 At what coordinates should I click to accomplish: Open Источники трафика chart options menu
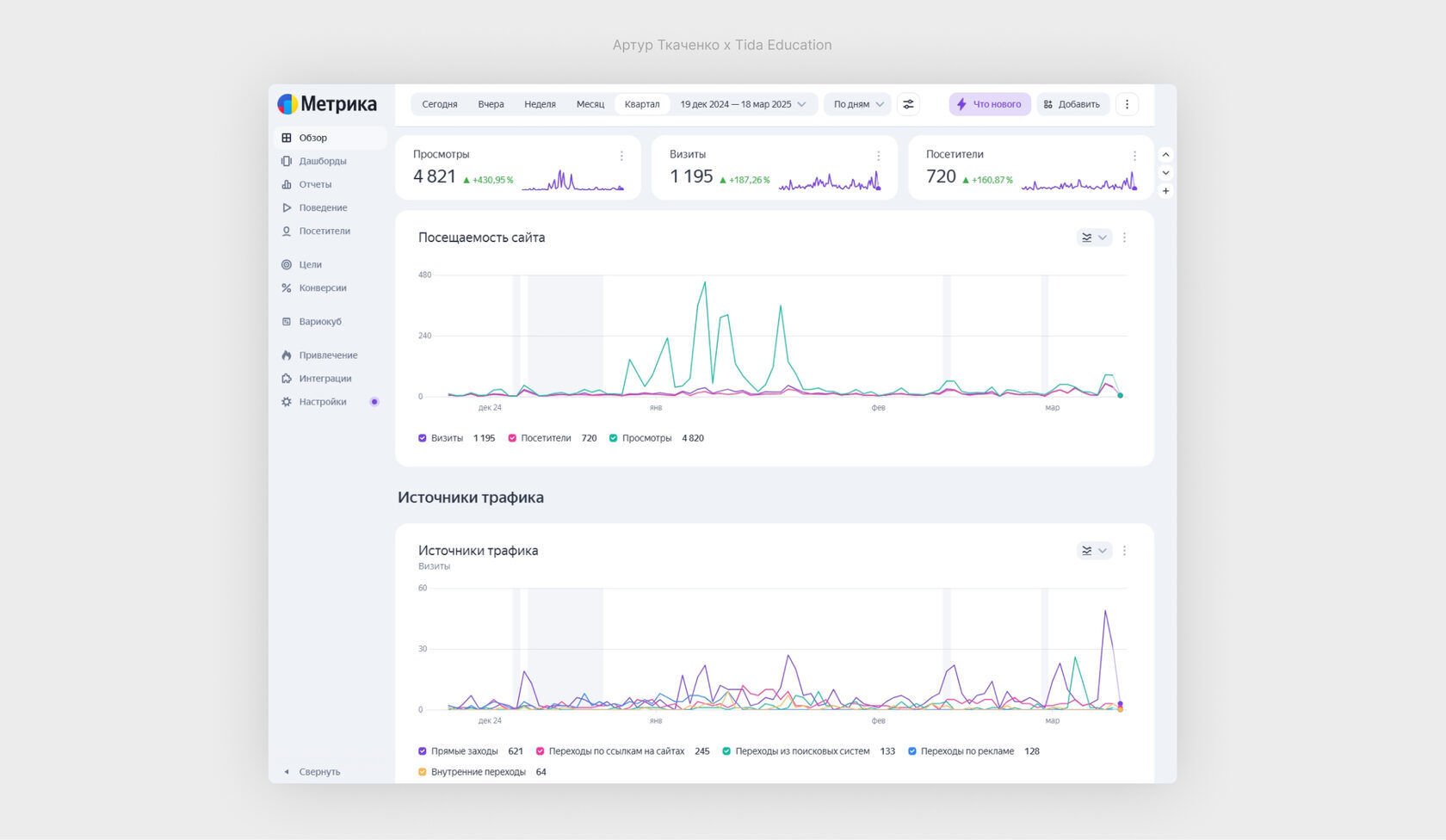pos(1124,551)
